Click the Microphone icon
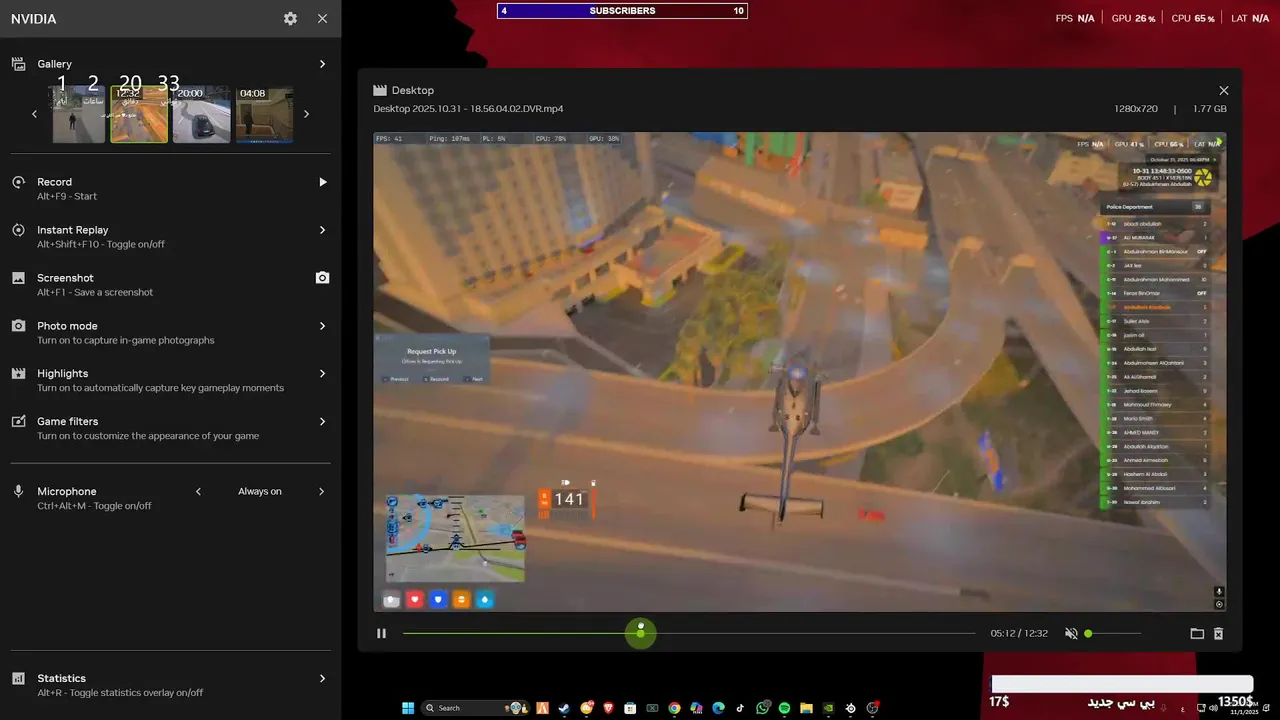The image size is (1280, 720). click(x=18, y=492)
